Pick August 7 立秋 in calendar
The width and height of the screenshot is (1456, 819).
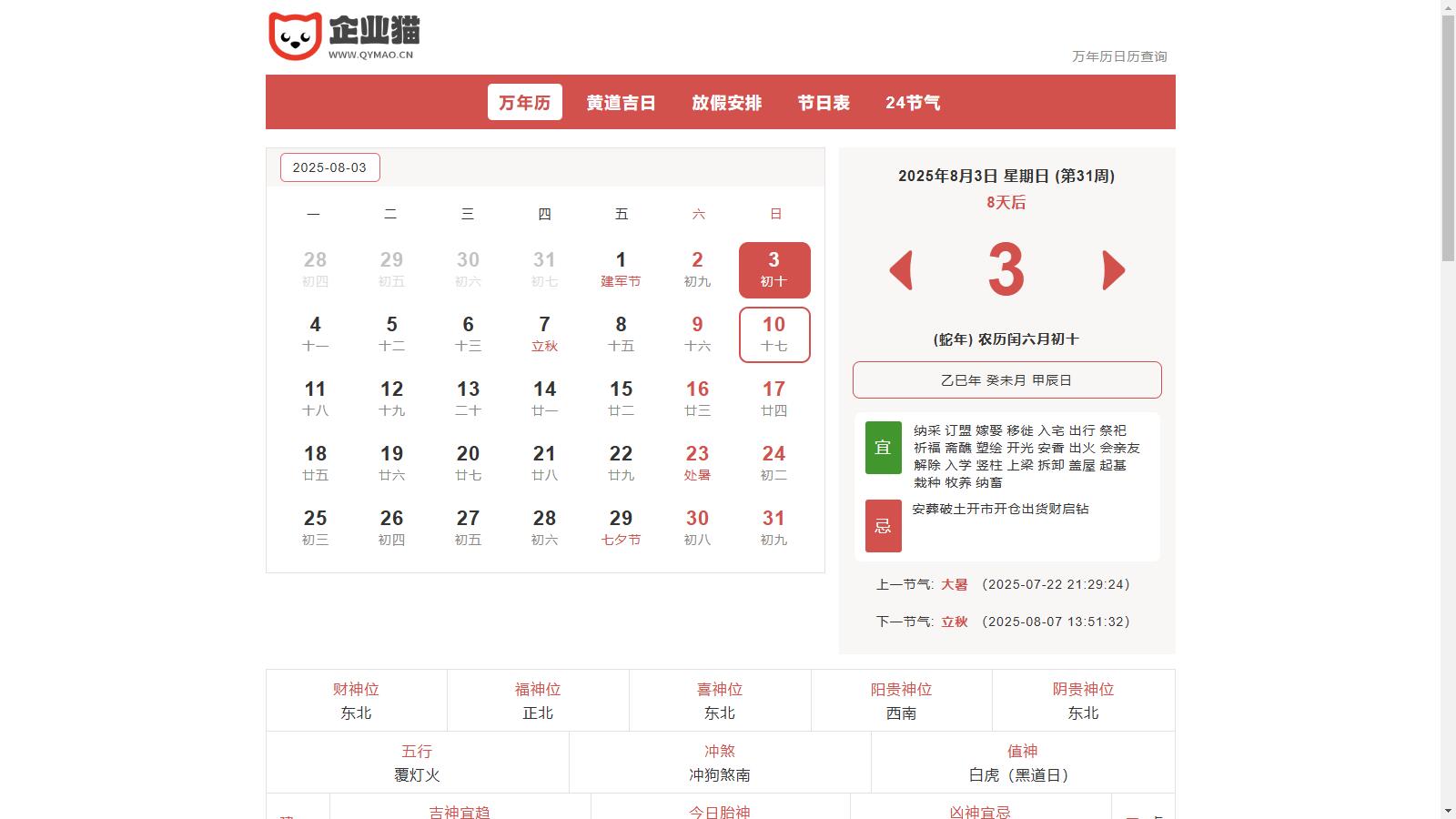click(x=544, y=334)
